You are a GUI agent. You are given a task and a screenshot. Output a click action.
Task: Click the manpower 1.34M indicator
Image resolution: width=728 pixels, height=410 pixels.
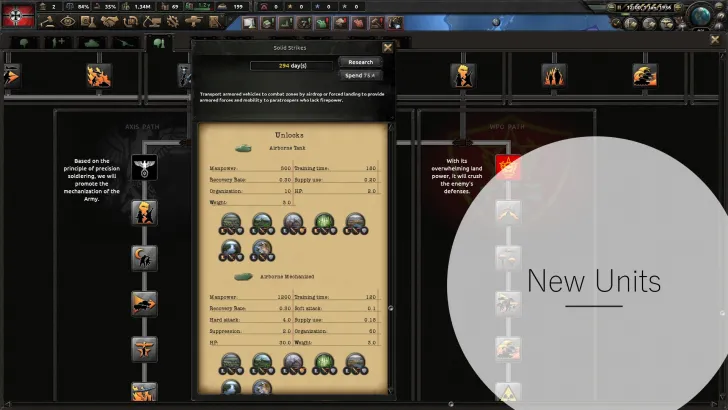coord(136,7)
